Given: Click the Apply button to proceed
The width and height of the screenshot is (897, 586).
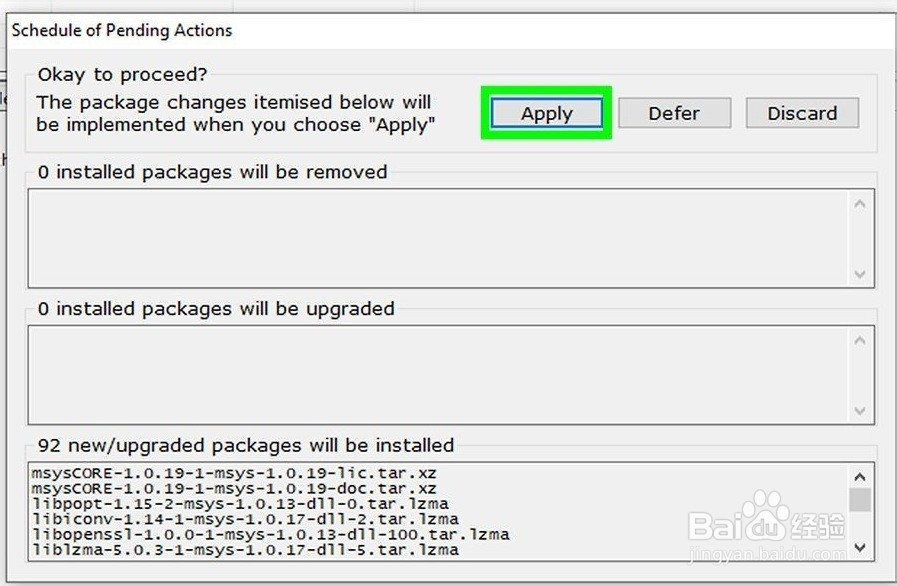Looking at the screenshot, I should point(546,113).
